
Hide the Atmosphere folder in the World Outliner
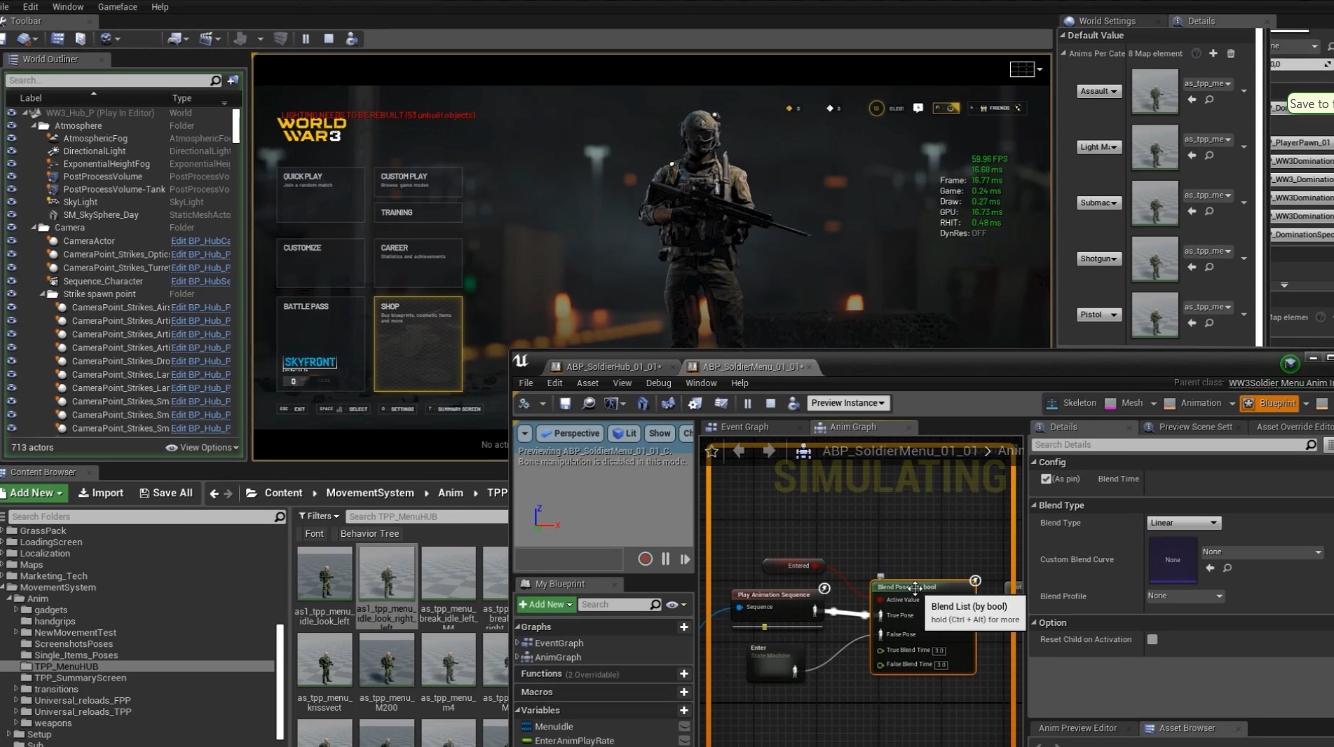11,126
